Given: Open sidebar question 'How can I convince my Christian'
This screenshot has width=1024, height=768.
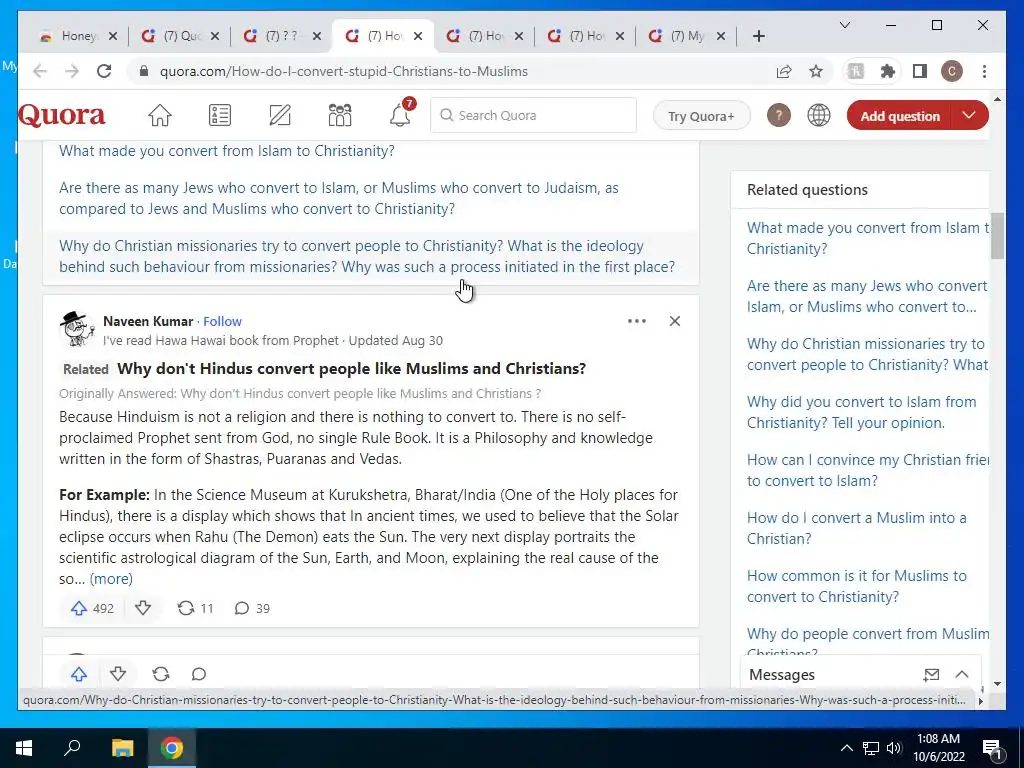Looking at the screenshot, I should click(868, 470).
